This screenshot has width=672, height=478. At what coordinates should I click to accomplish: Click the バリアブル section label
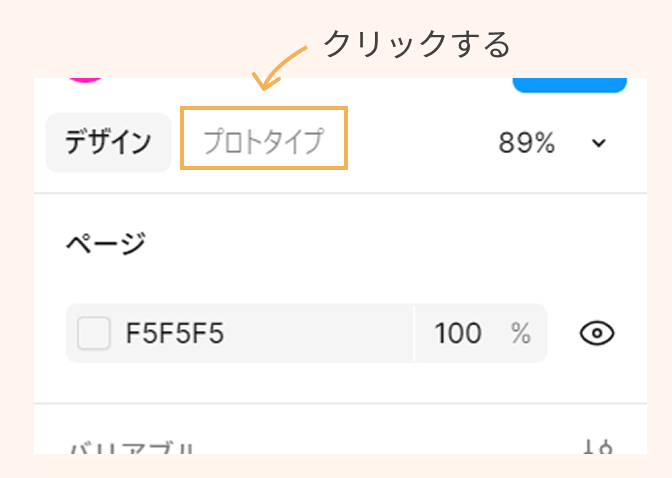(x=132, y=448)
